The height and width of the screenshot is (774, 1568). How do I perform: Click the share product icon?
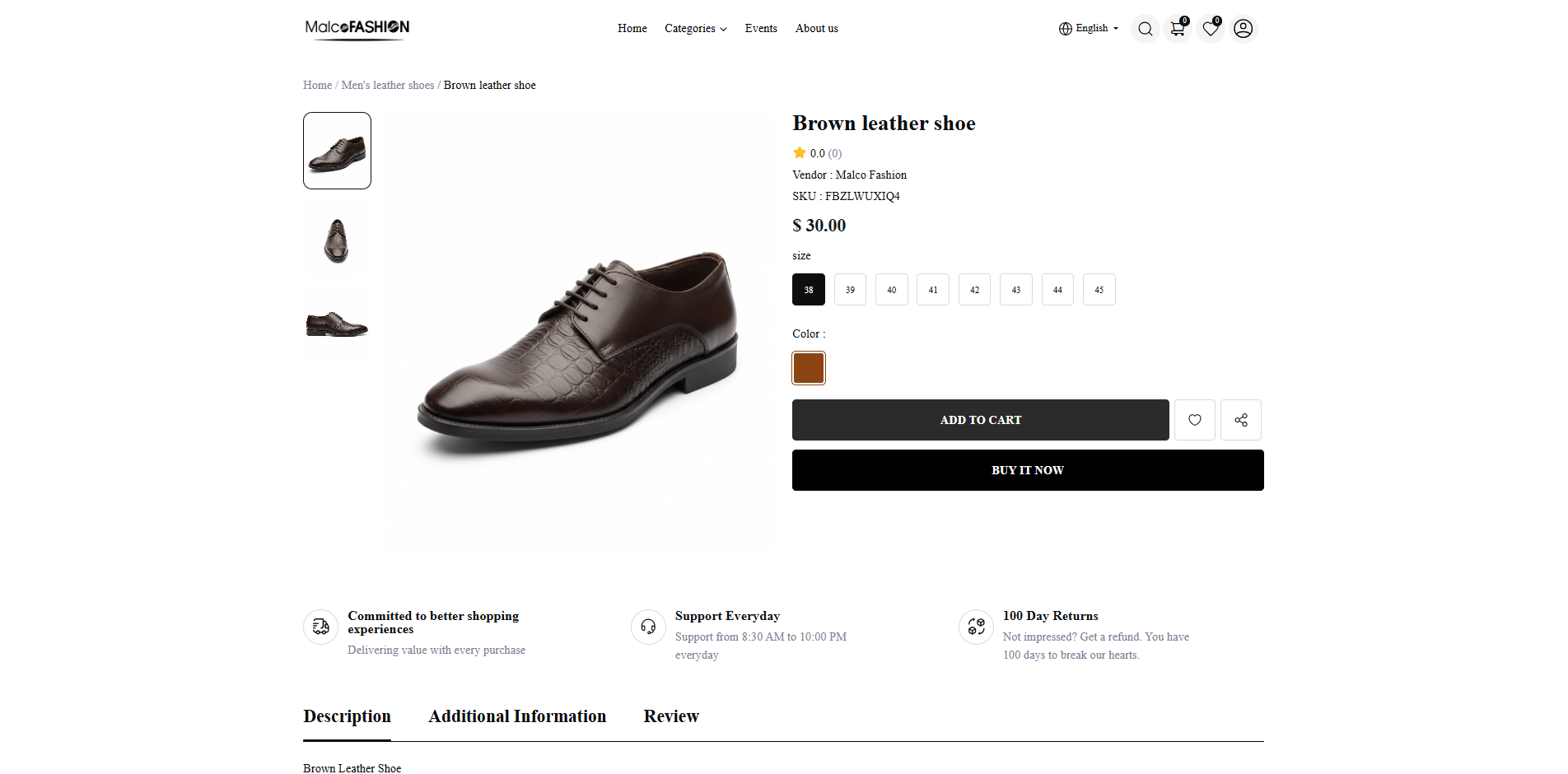1240,420
